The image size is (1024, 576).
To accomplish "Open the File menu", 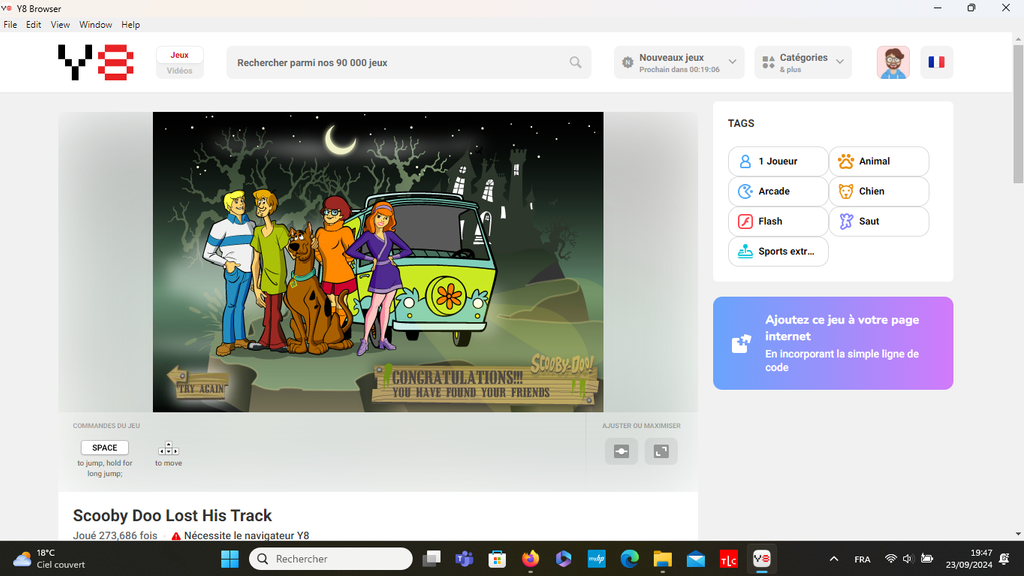I will 10,24.
